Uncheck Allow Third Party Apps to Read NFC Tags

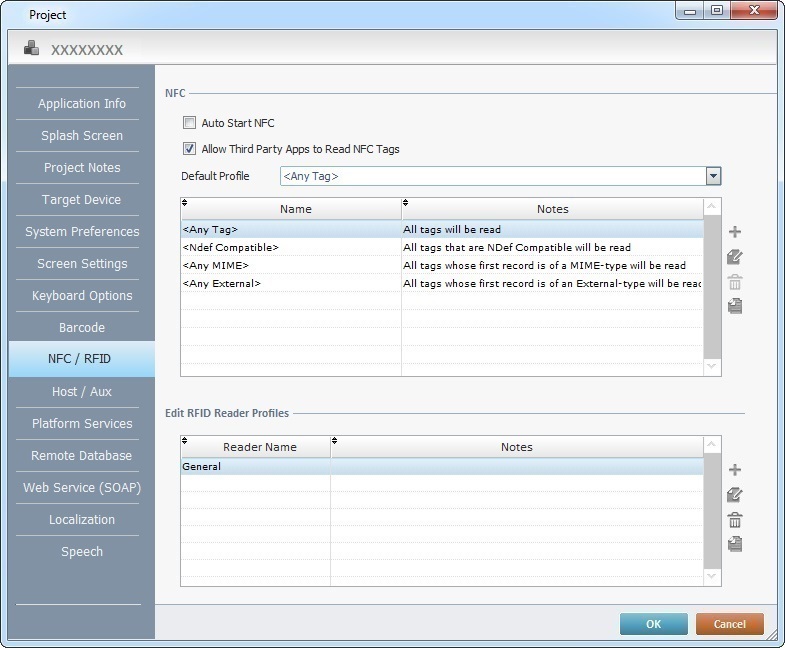(x=189, y=149)
